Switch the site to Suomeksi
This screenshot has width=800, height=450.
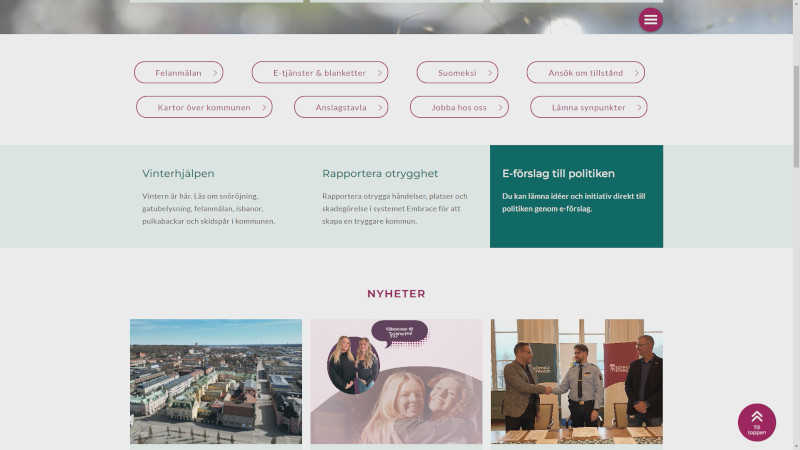(457, 72)
